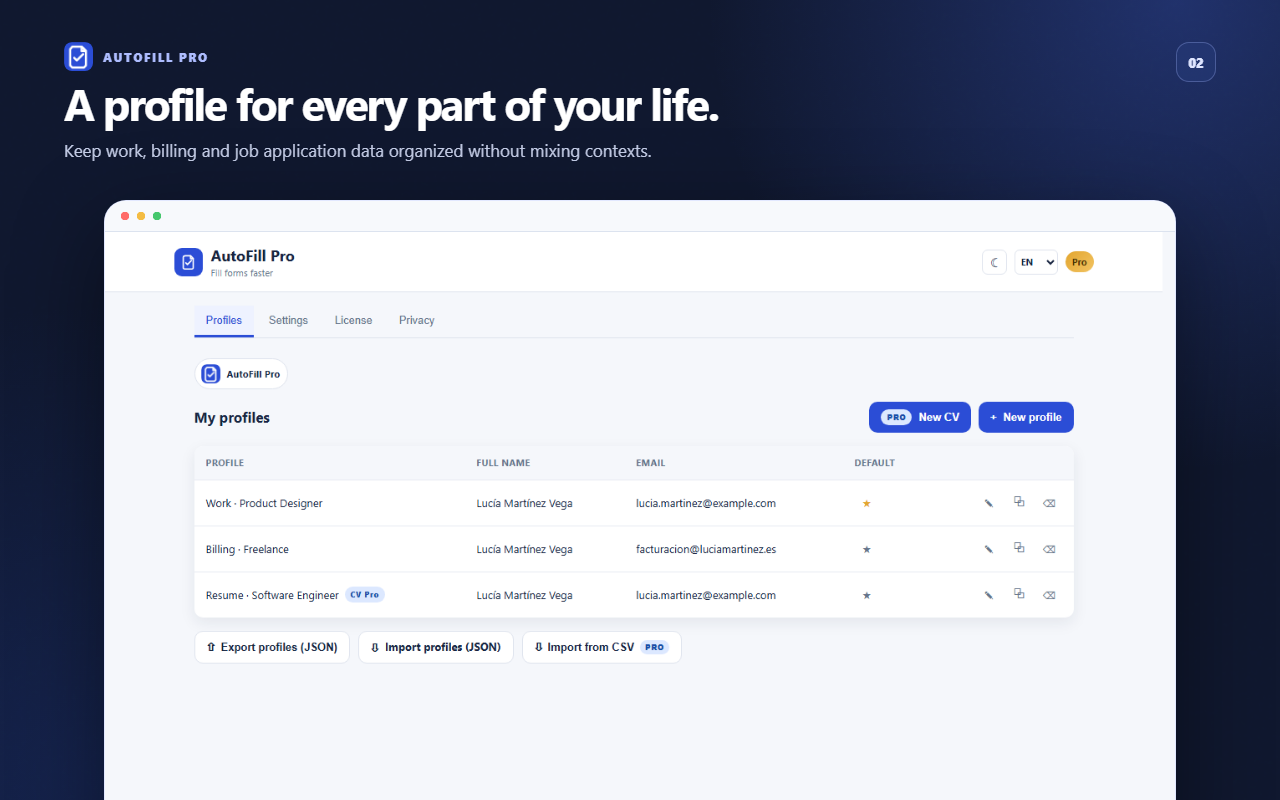Click the gold Pro badge in header

point(1079,262)
